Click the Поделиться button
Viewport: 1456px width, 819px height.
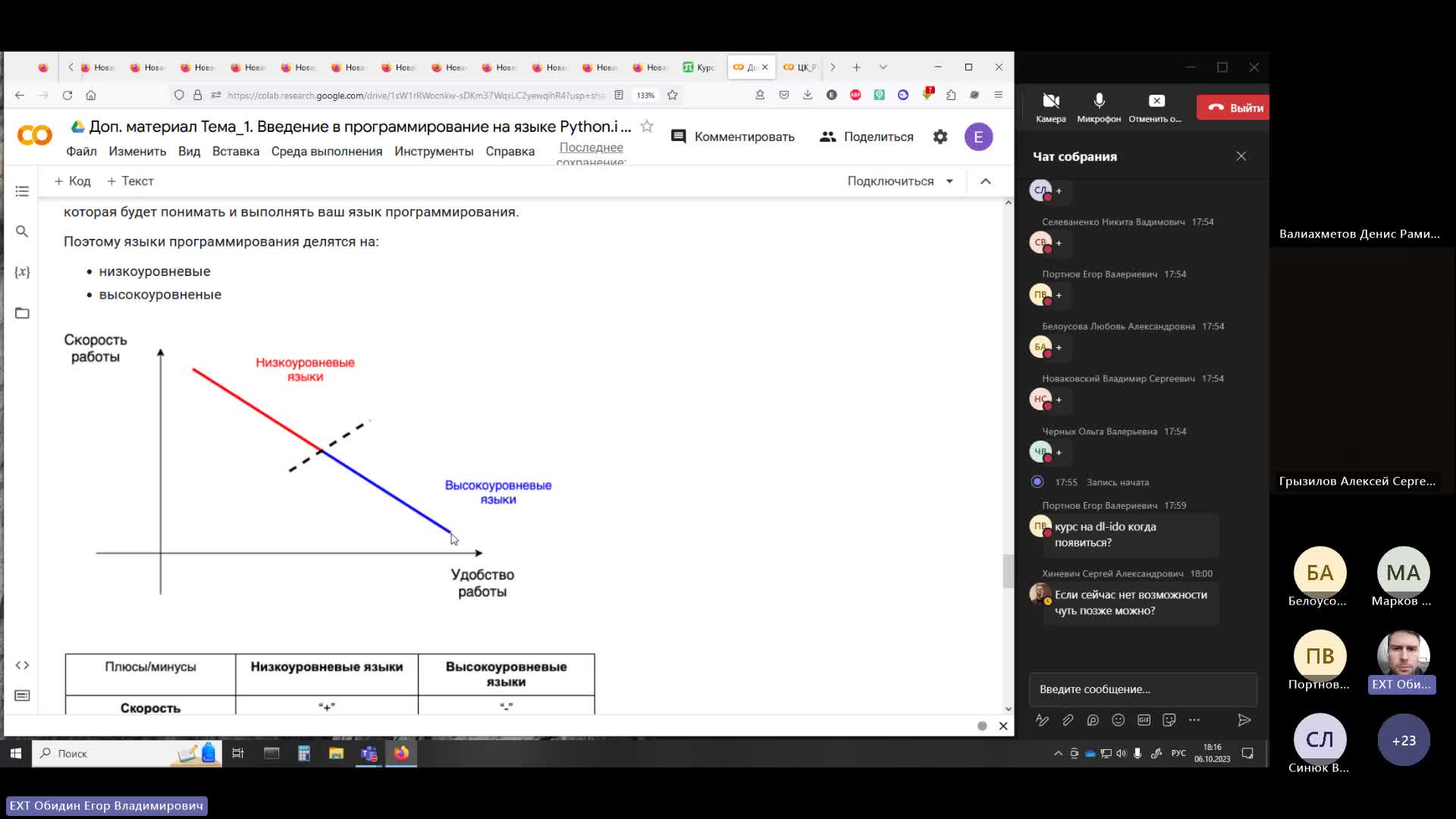pyautogui.click(x=867, y=136)
